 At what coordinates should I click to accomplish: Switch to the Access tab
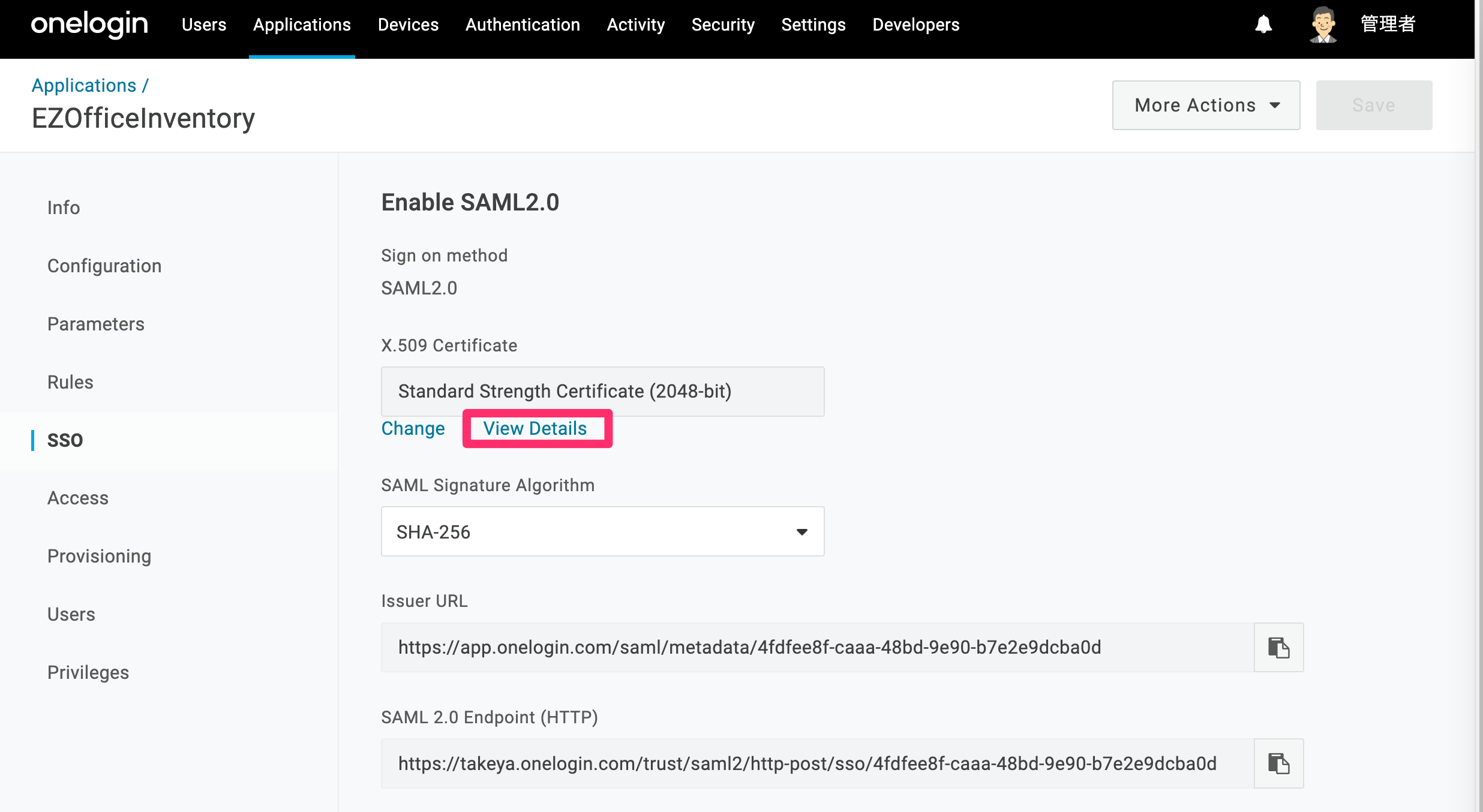(78, 498)
